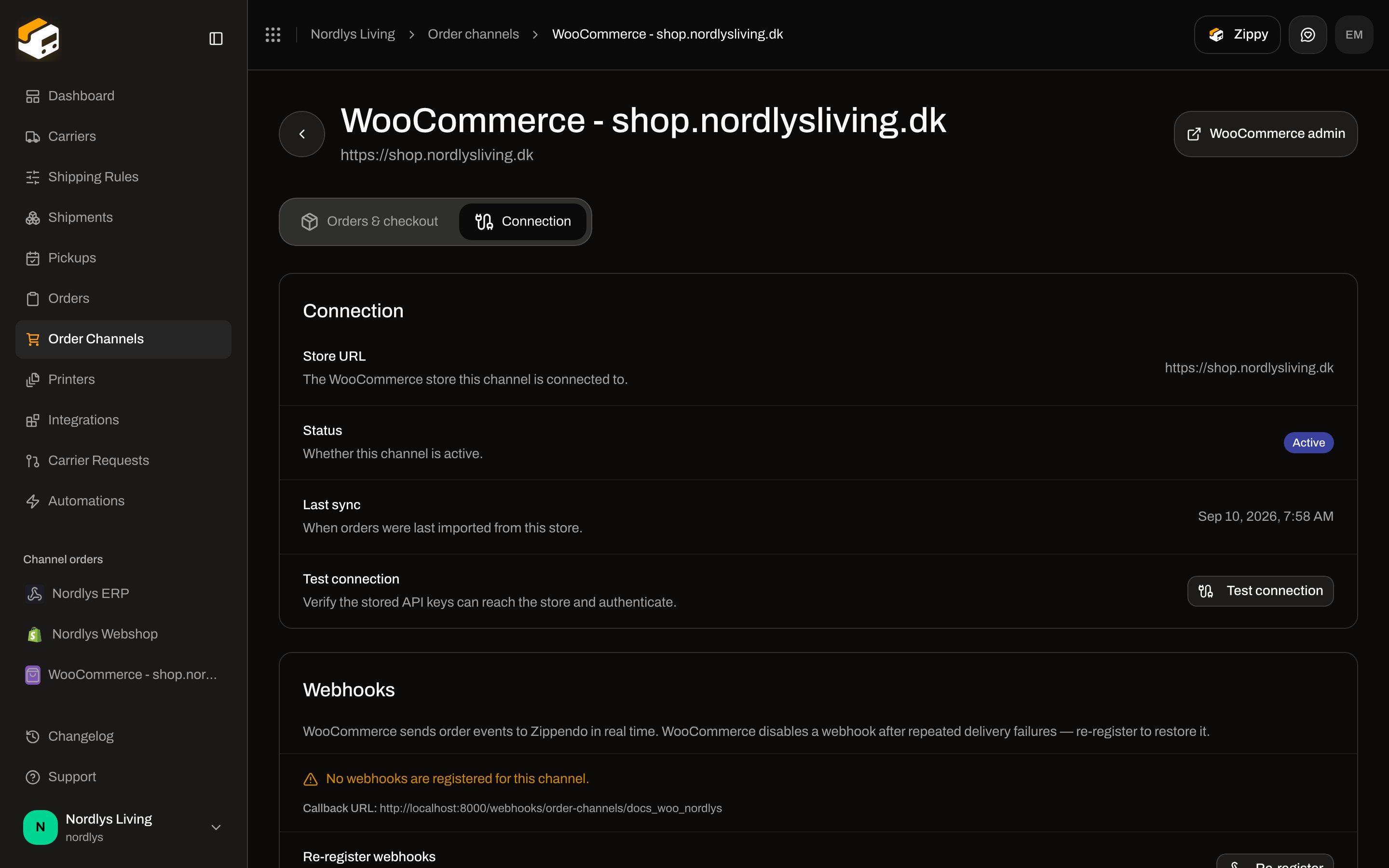
Task: Click the Carrier Requests pull-request icon
Action: [x=33, y=461]
